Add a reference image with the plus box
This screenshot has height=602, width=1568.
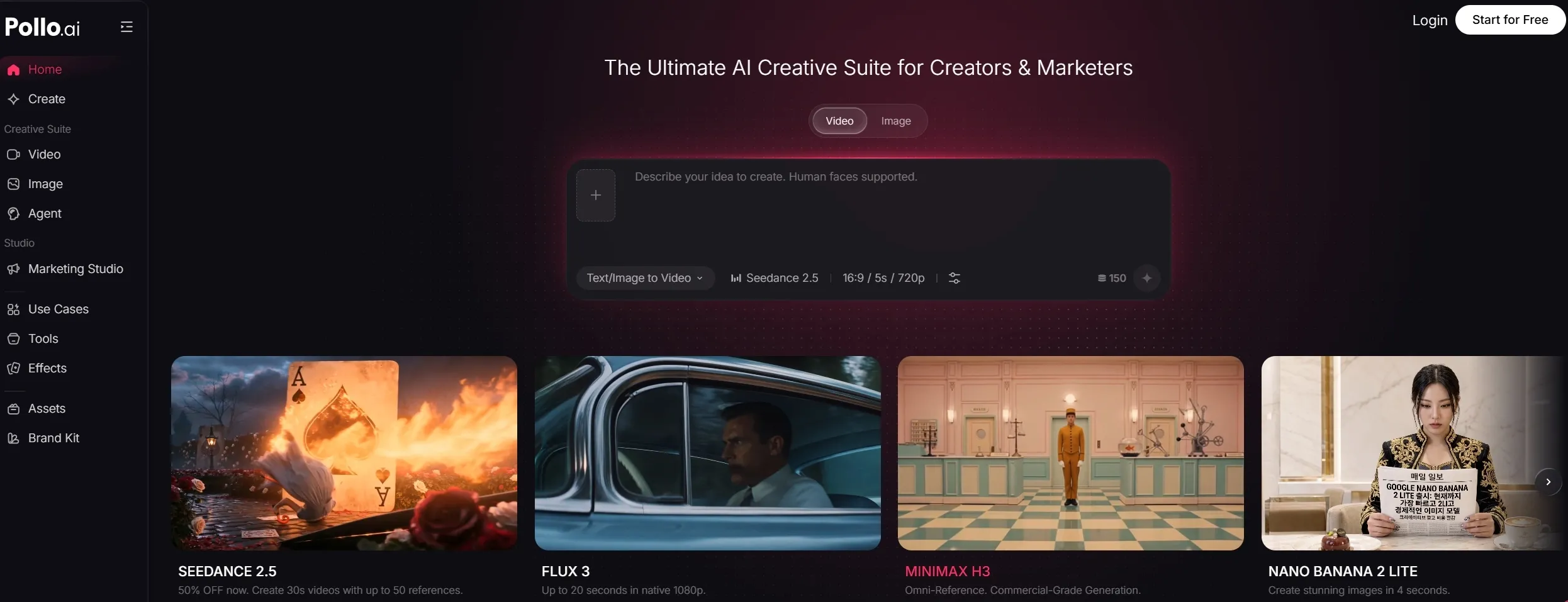click(x=595, y=195)
